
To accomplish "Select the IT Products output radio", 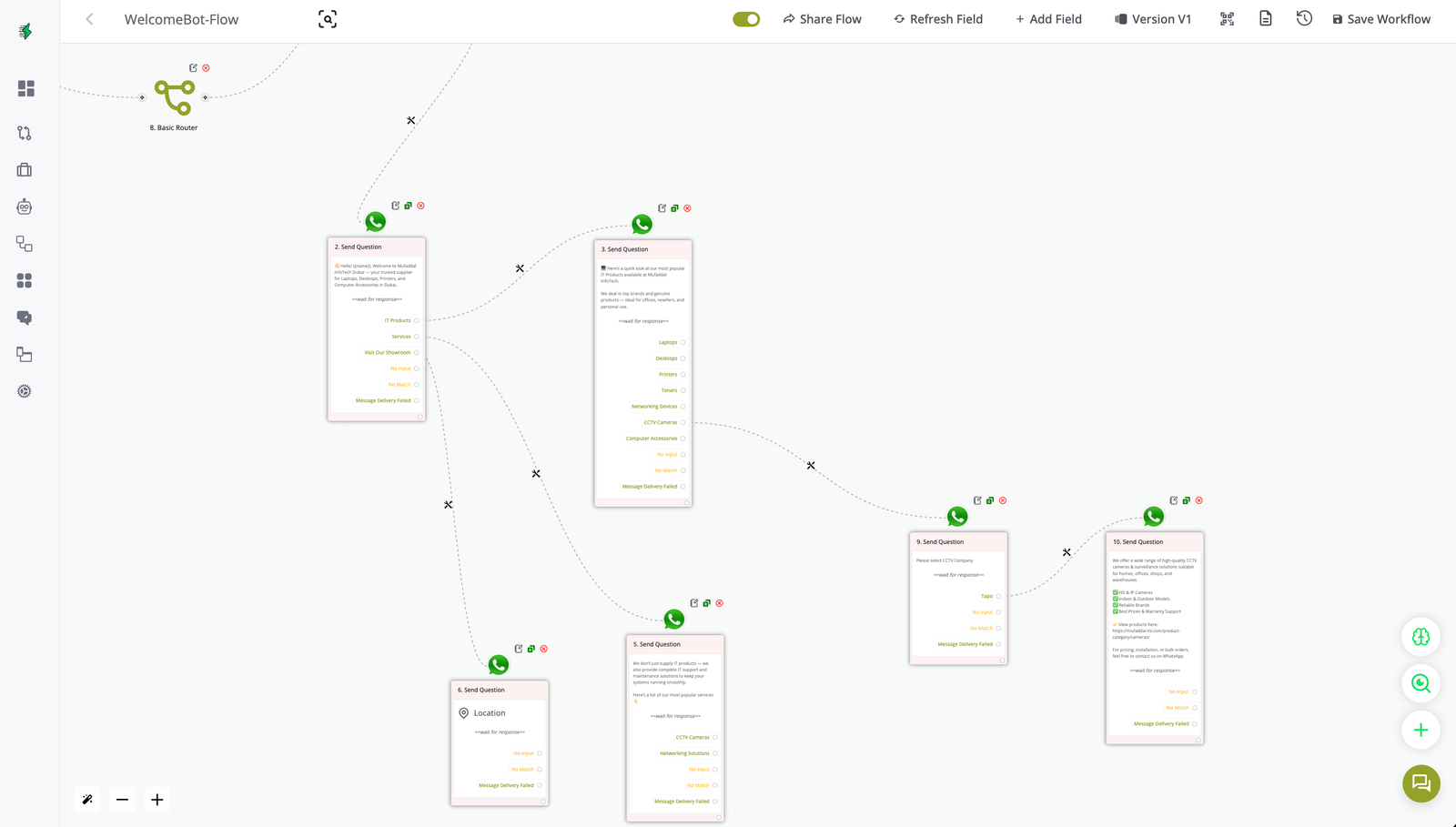I will [x=417, y=320].
